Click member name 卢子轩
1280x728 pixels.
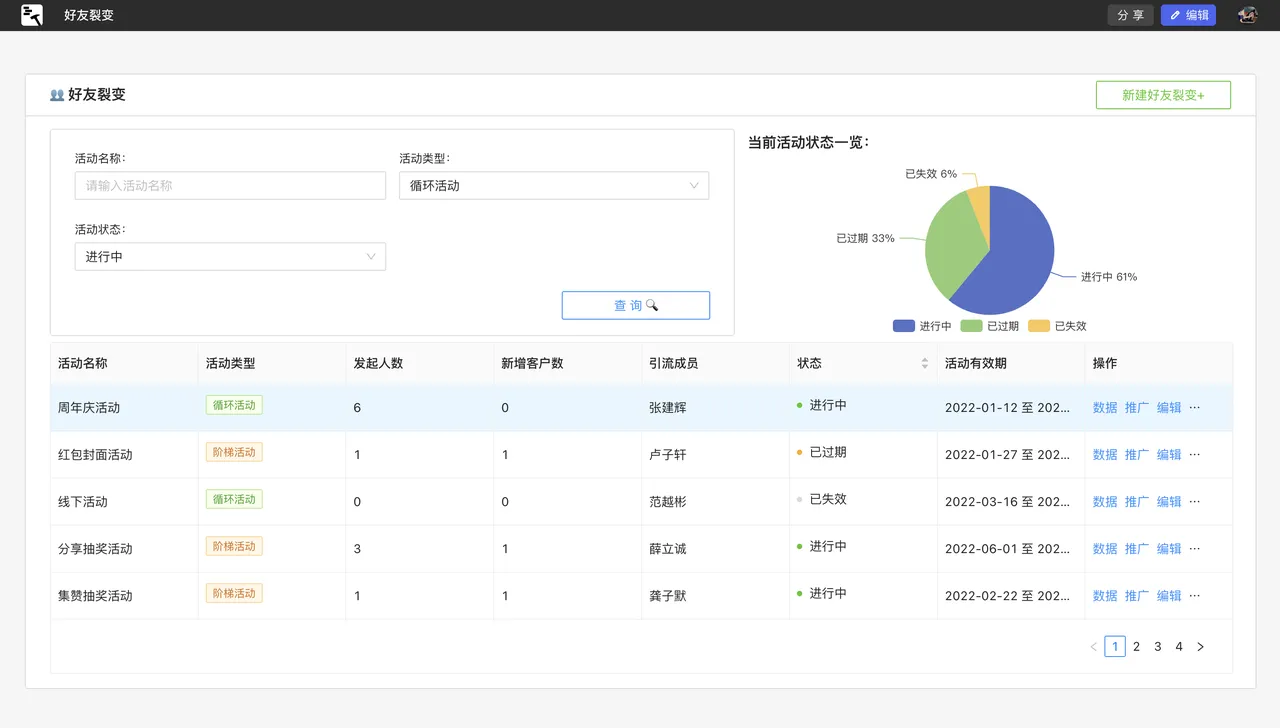(668, 454)
